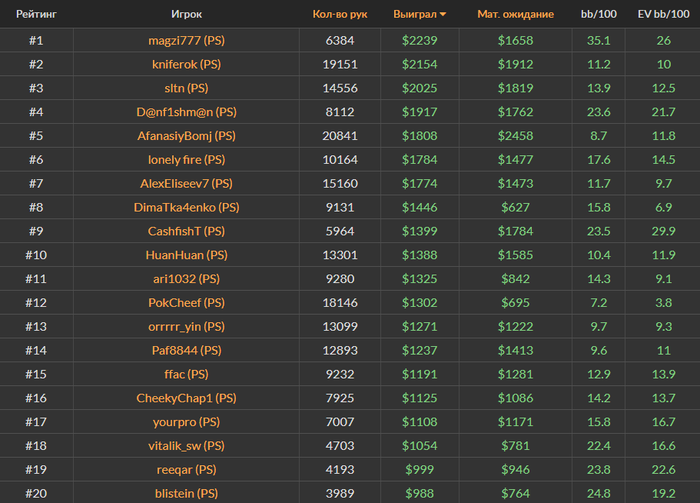Screen dimensions: 700x503
Task: Open D@nf1shm@n (PS) profile
Action: [187, 112]
